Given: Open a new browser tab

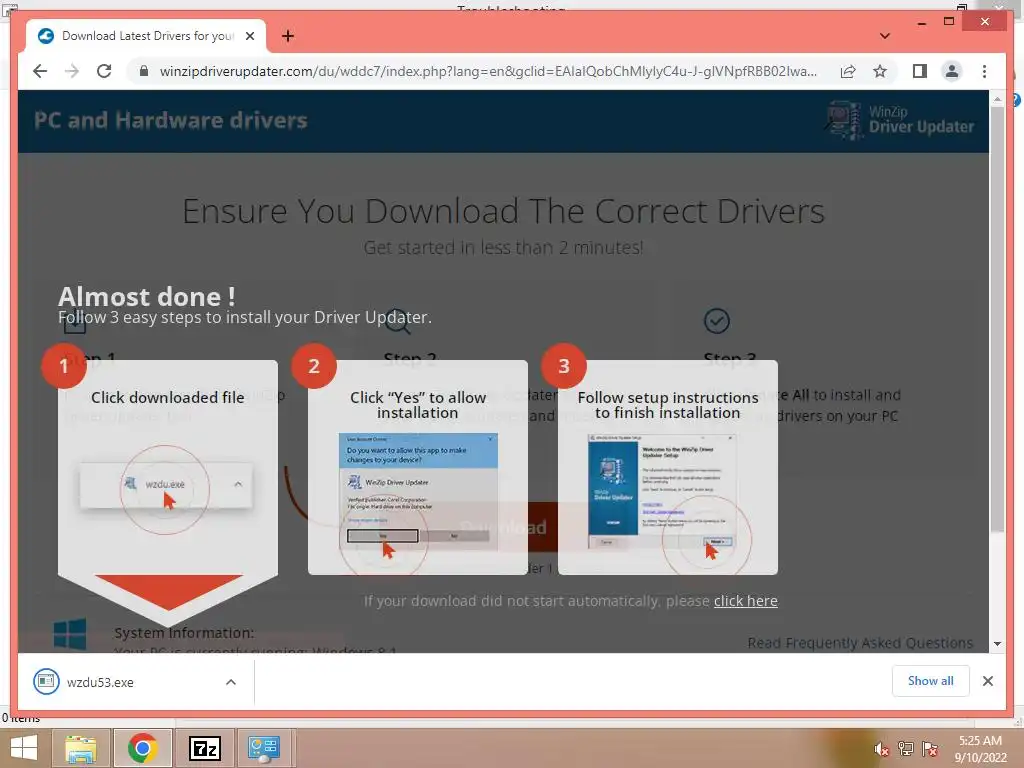Looking at the screenshot, I should tap(288, 36).
